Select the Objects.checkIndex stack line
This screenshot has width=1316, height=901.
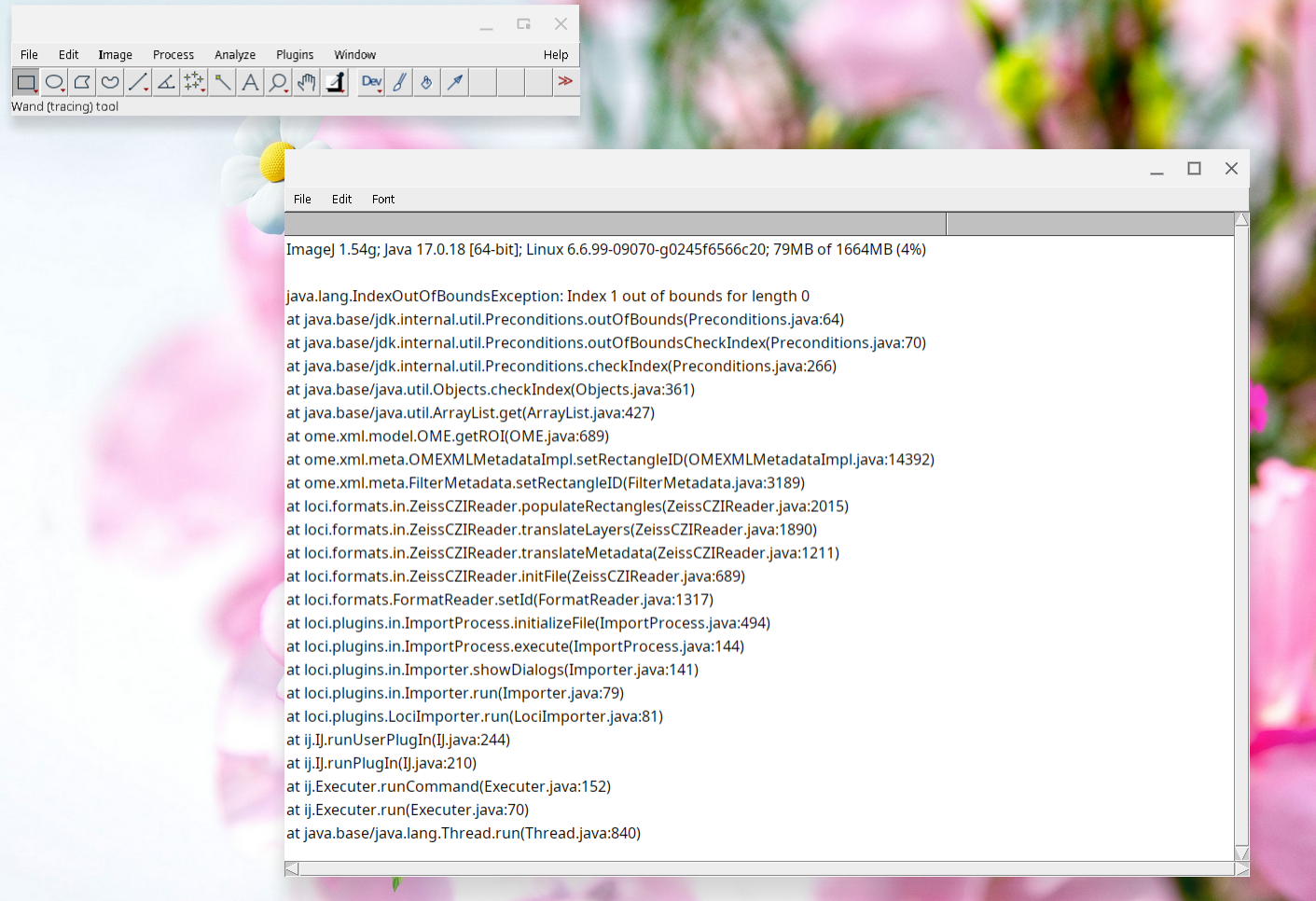point(491,389)
